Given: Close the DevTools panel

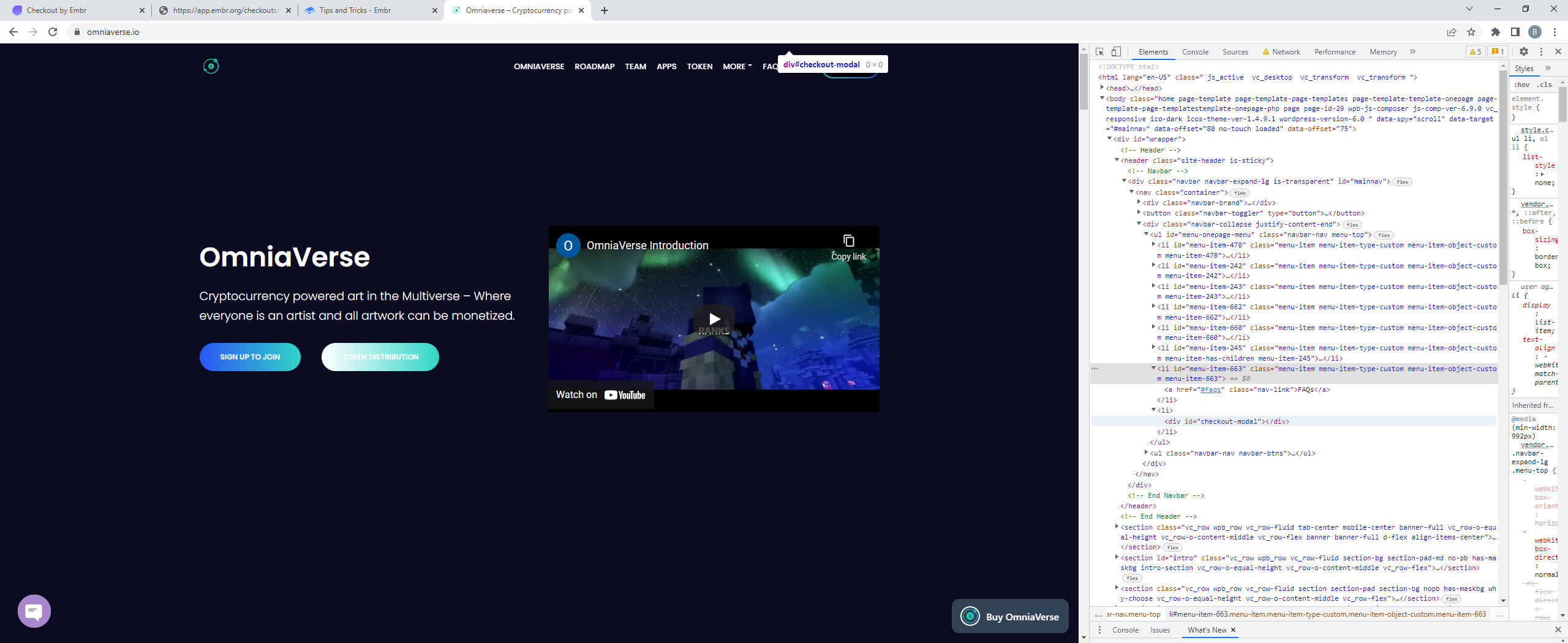Looking at the screenshot, I should pos(1558,52).
